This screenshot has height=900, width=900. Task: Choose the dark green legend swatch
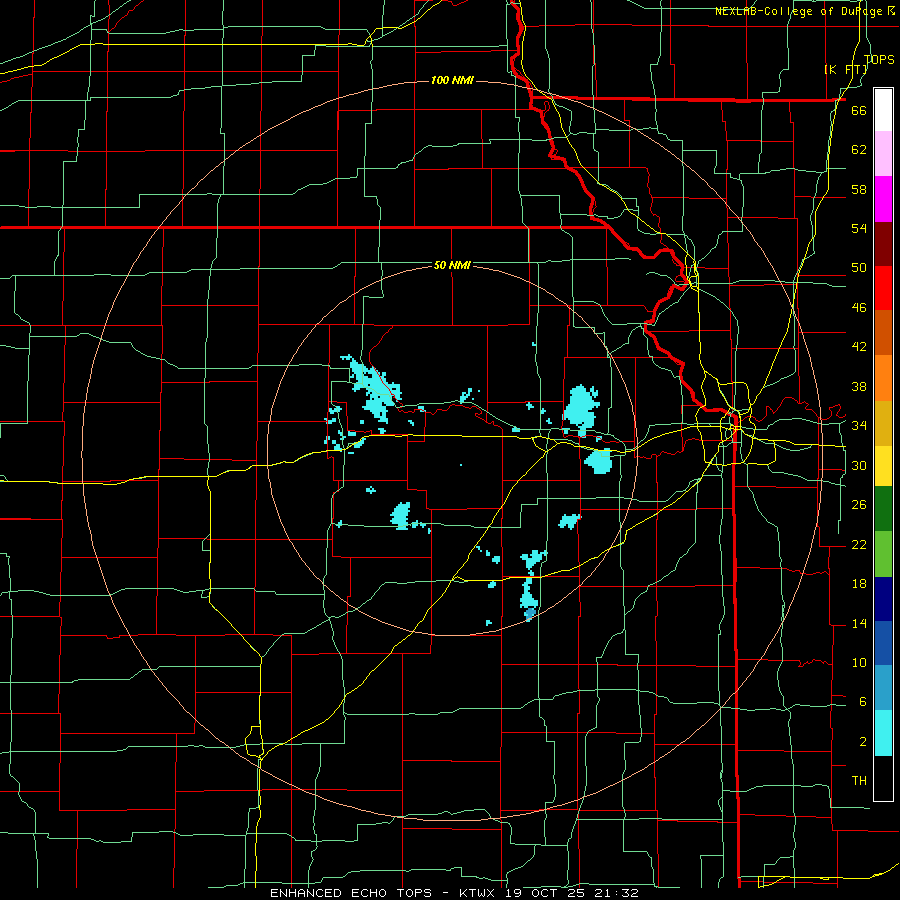tap(883, 509)
